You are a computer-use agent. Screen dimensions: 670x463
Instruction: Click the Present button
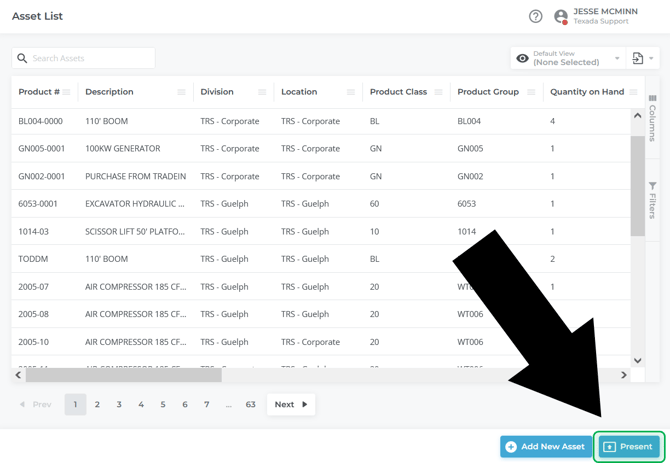pos(628,447)
